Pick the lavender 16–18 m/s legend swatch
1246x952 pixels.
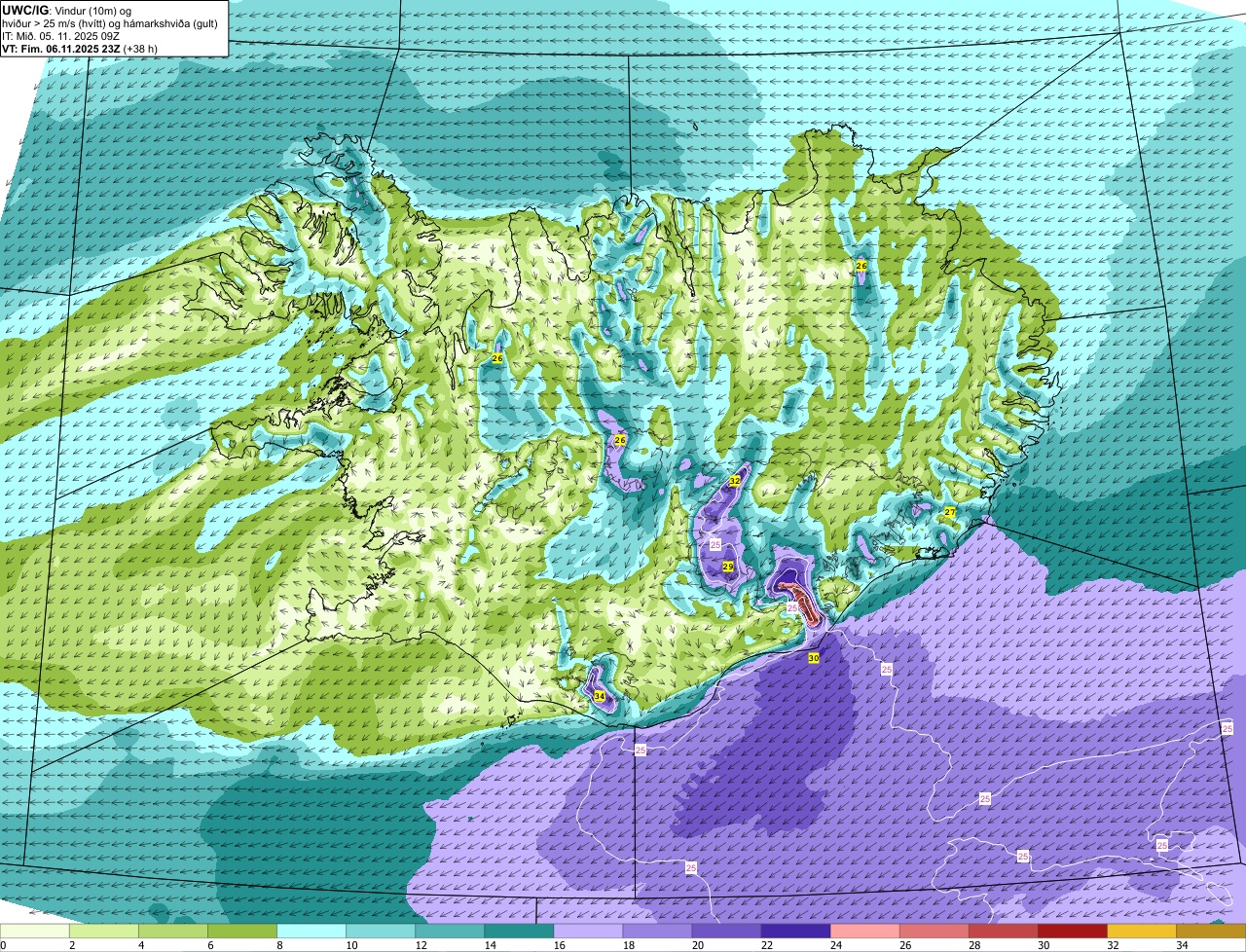(588, 932)
